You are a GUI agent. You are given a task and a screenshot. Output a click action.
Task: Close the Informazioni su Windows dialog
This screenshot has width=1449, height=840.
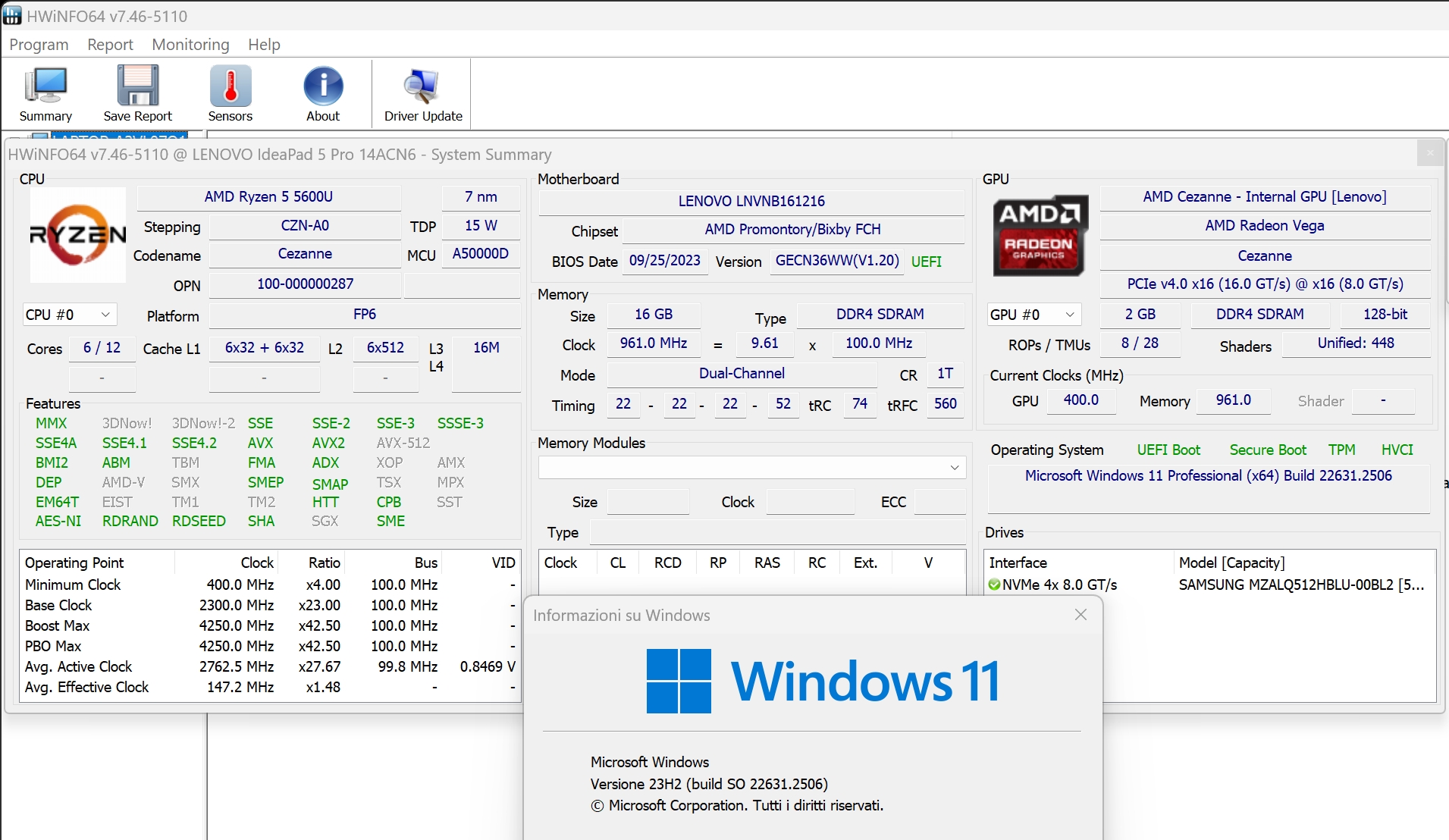point(1081,615)
